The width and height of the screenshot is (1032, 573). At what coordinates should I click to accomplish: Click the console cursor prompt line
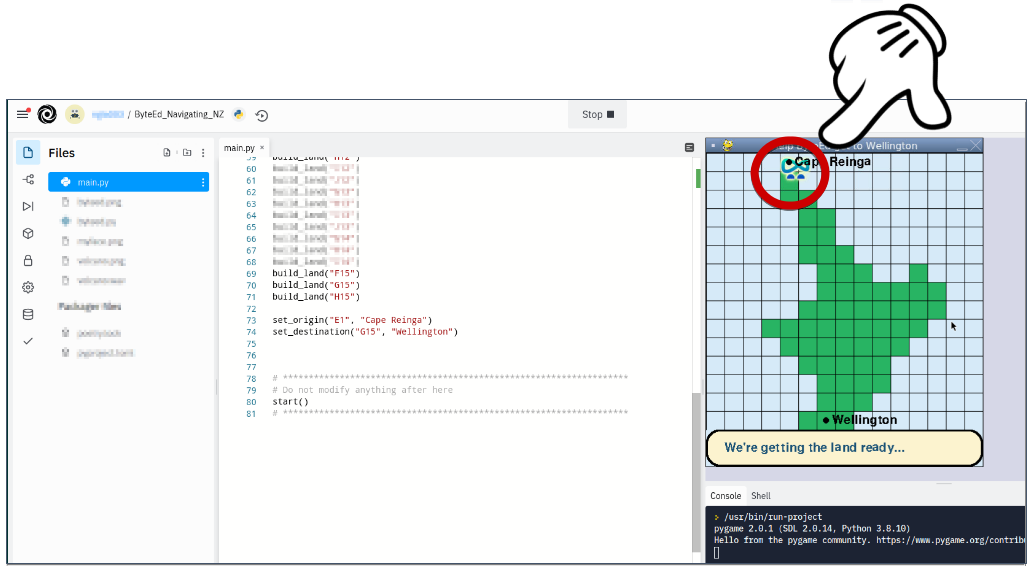pos(717,553)
